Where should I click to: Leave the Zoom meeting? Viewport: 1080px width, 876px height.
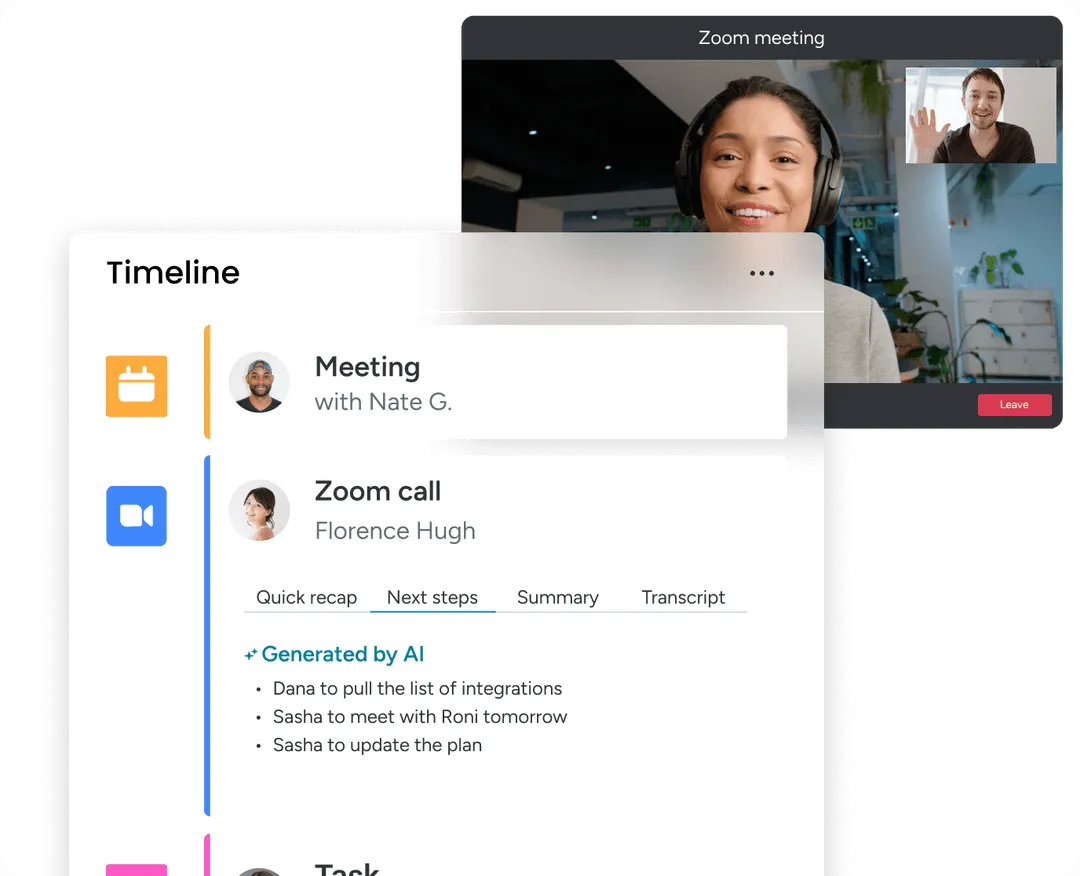click(1015, 404)
